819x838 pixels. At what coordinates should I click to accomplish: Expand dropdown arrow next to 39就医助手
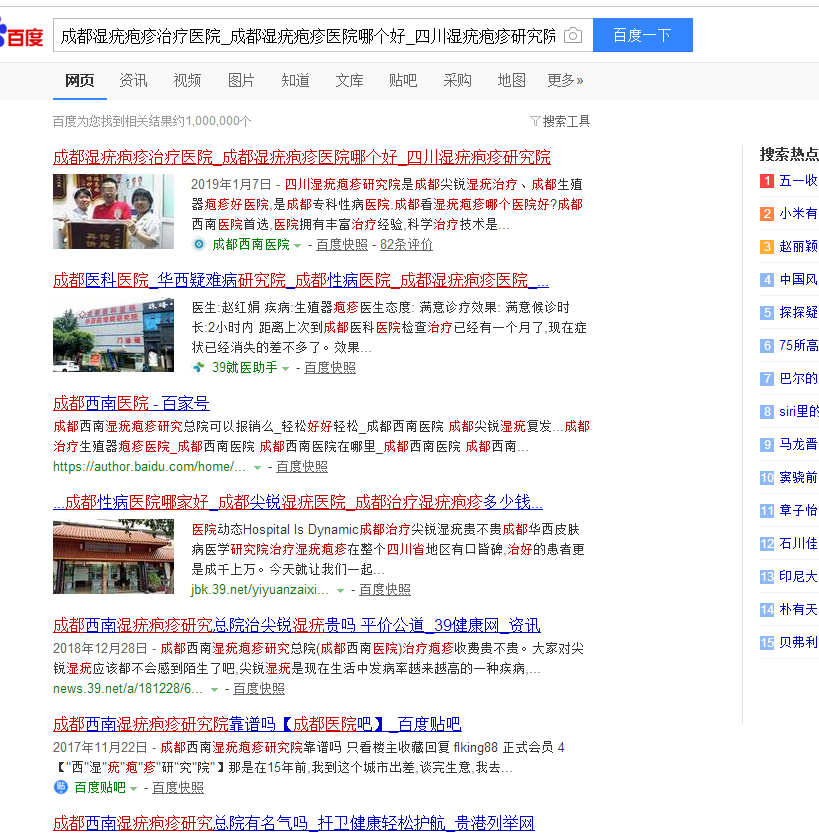tap(285, 369)
